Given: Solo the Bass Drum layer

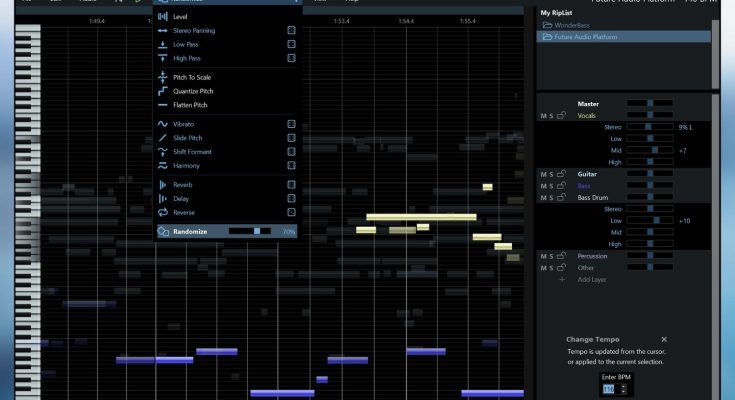Looking at the screenshot, I should (552, 198).
